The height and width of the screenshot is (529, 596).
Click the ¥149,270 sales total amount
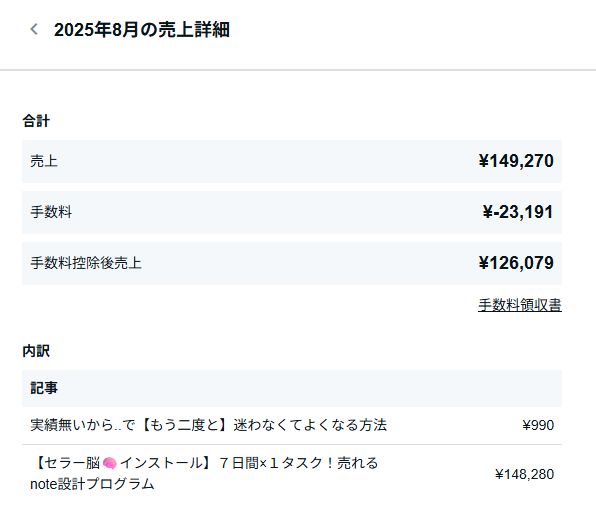(516, 161)
